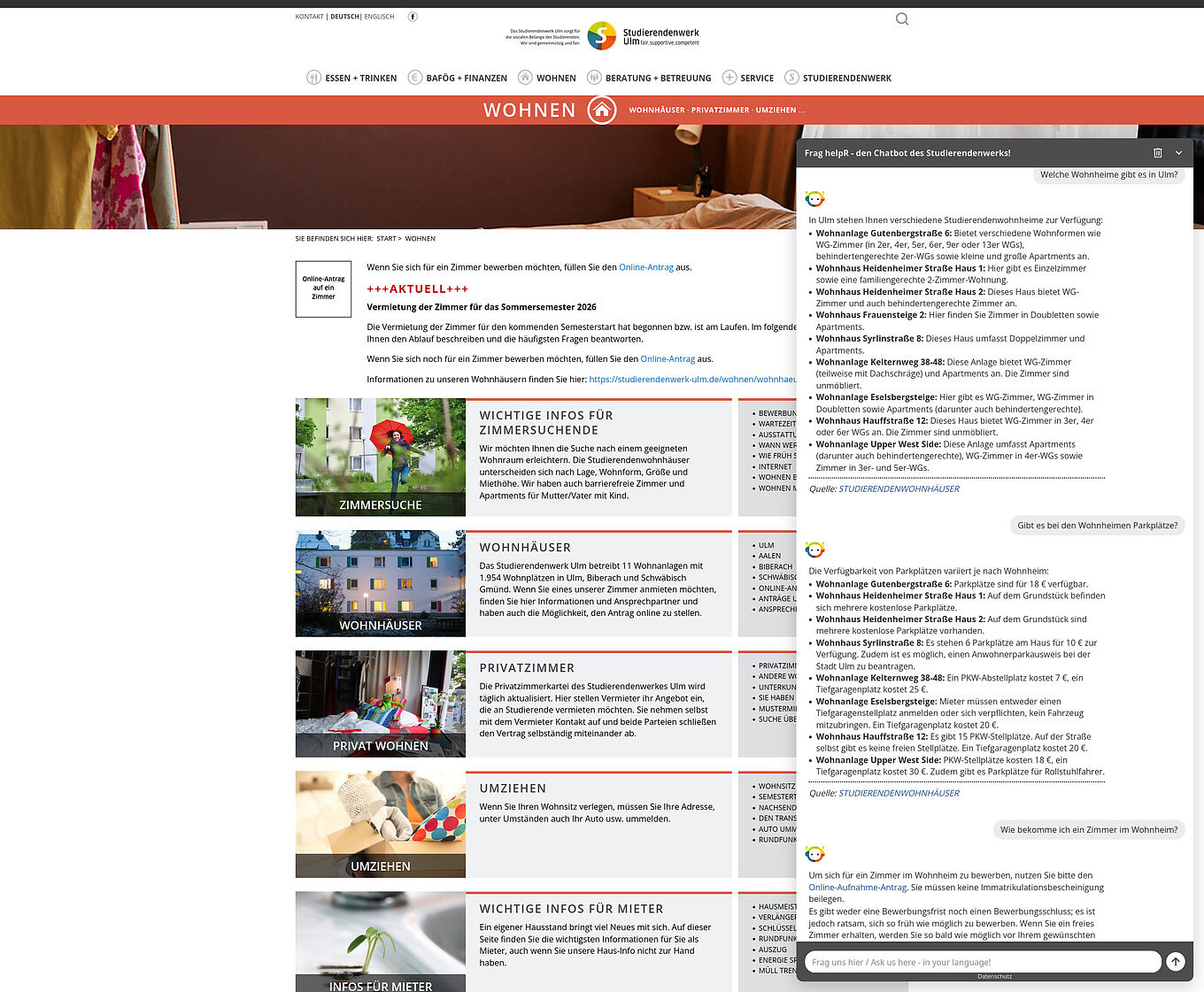Open the Privat Wohnen thumbnail
The image size is (1204, 992).
[x=381, y=704]
